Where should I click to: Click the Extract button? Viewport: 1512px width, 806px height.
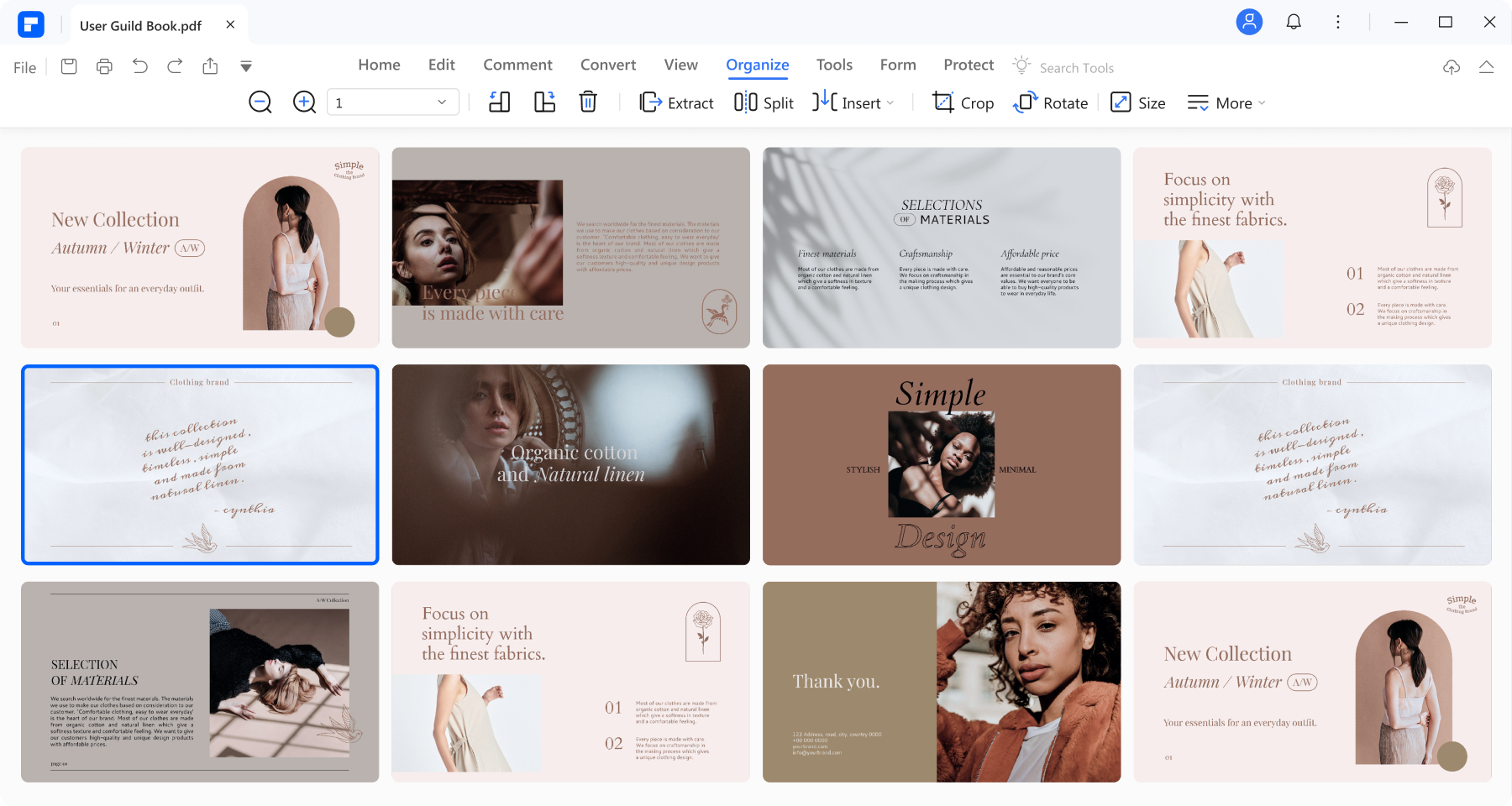pos(677,102)
